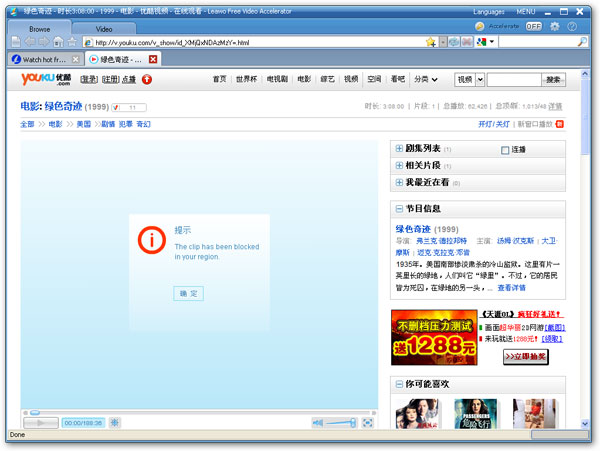Click the player settings gear icon
The height and width of the screenshot is (451, 600).
coord(115,423)
